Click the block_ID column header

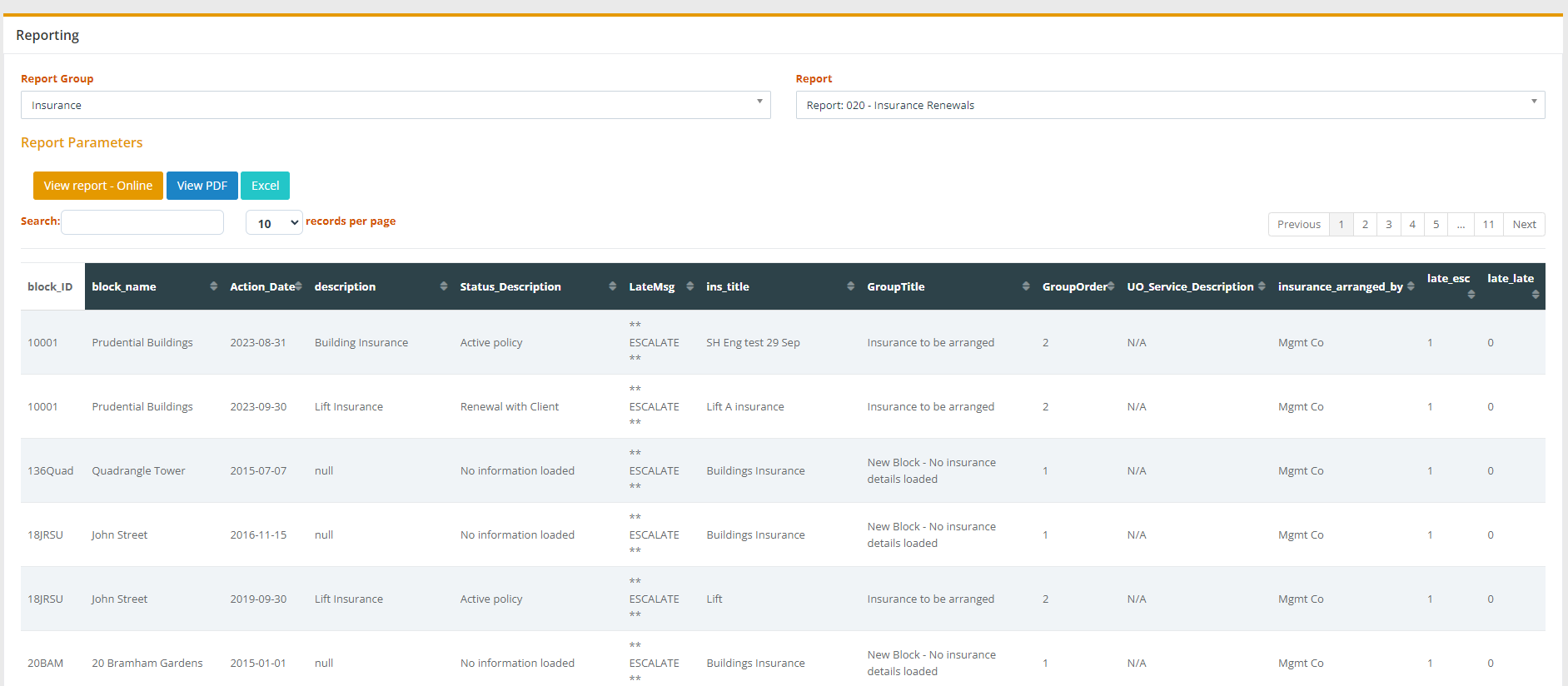(x=52, y=286)
